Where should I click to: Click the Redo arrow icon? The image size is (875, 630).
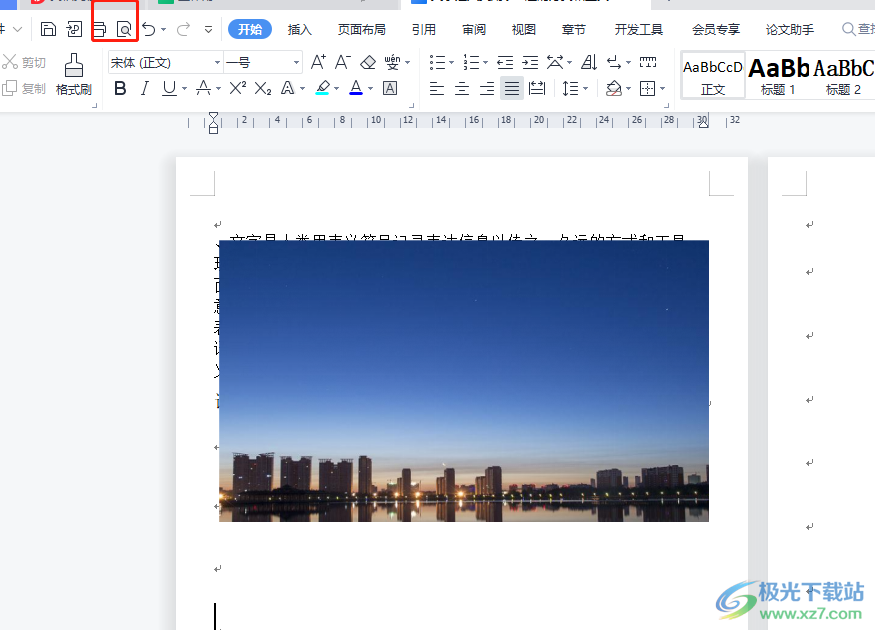point(183,29)
